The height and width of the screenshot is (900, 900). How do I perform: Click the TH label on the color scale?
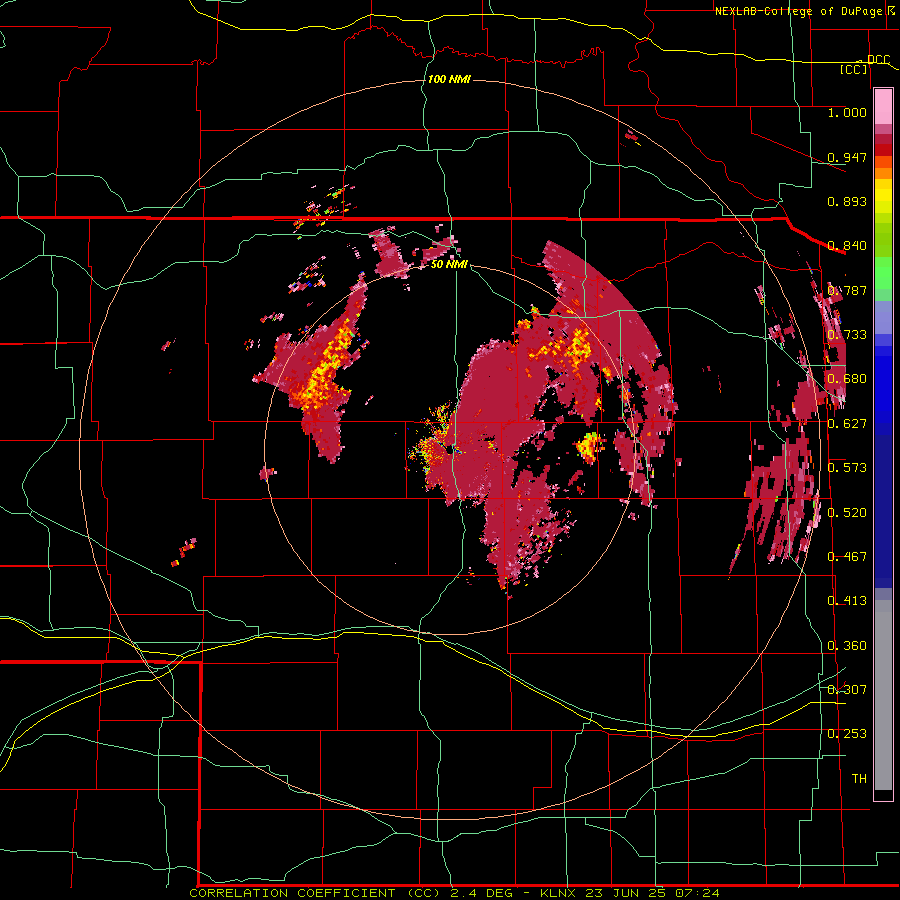(859, 778)
